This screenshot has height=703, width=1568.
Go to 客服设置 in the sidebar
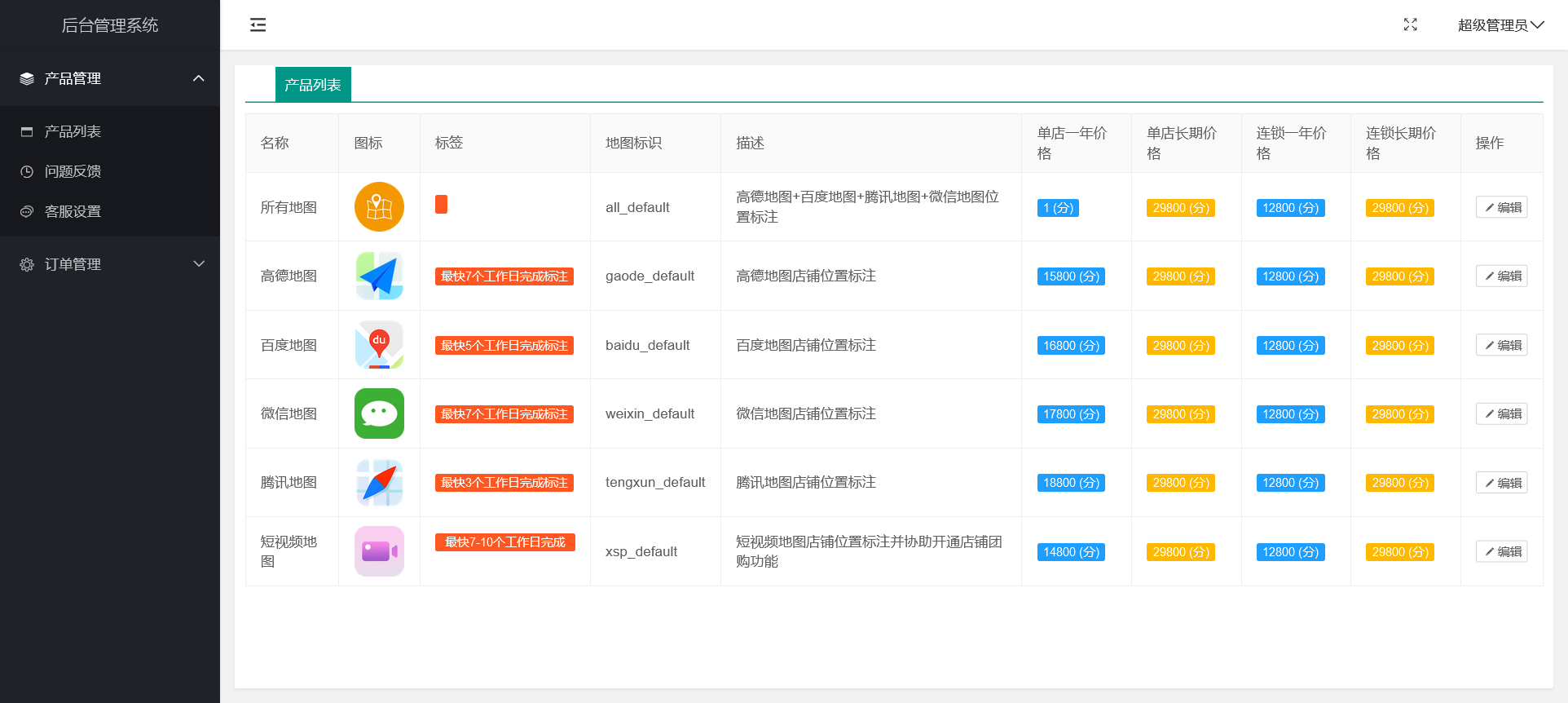[73, 211]
